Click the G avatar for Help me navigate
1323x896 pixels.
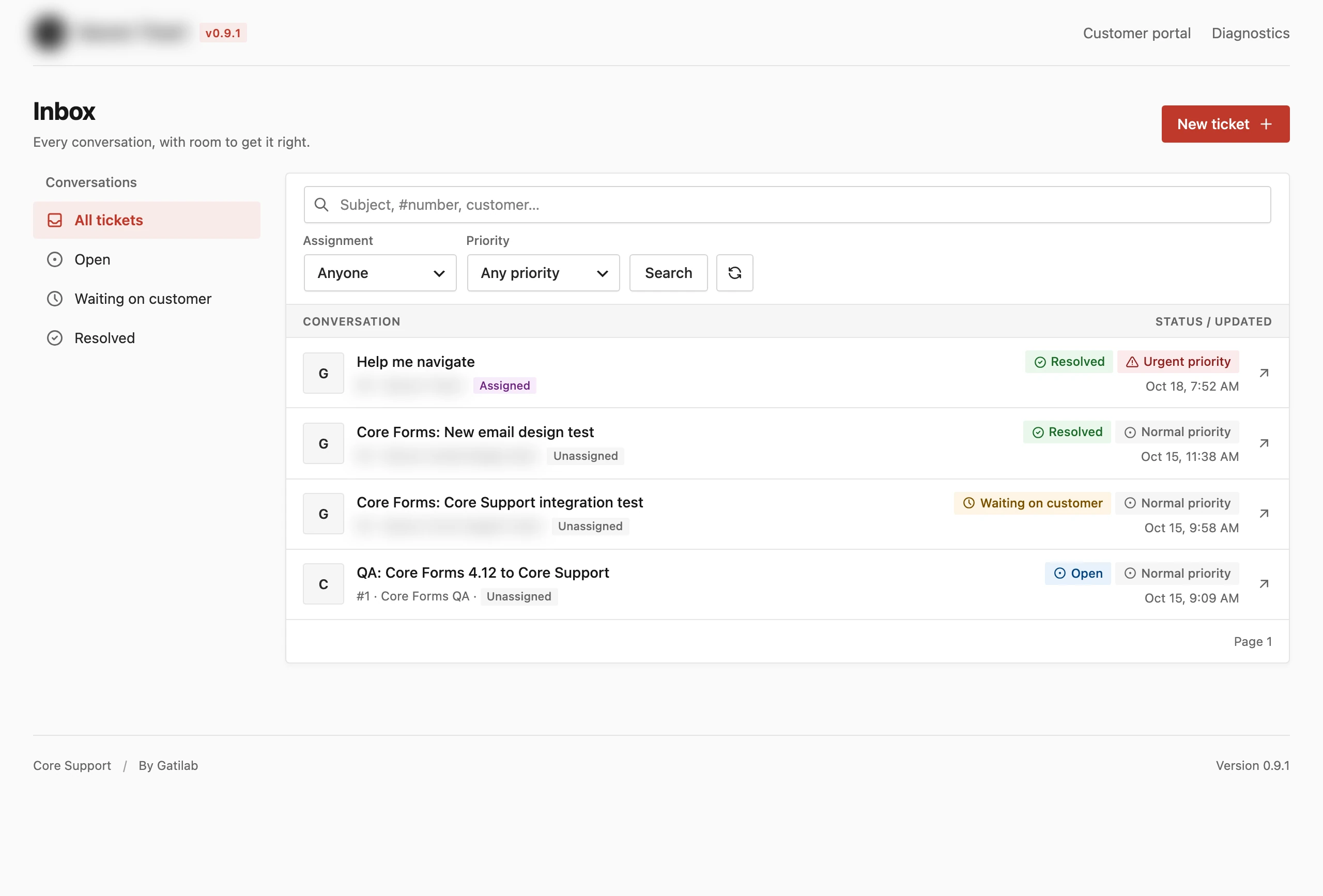(x=324, y=373)
